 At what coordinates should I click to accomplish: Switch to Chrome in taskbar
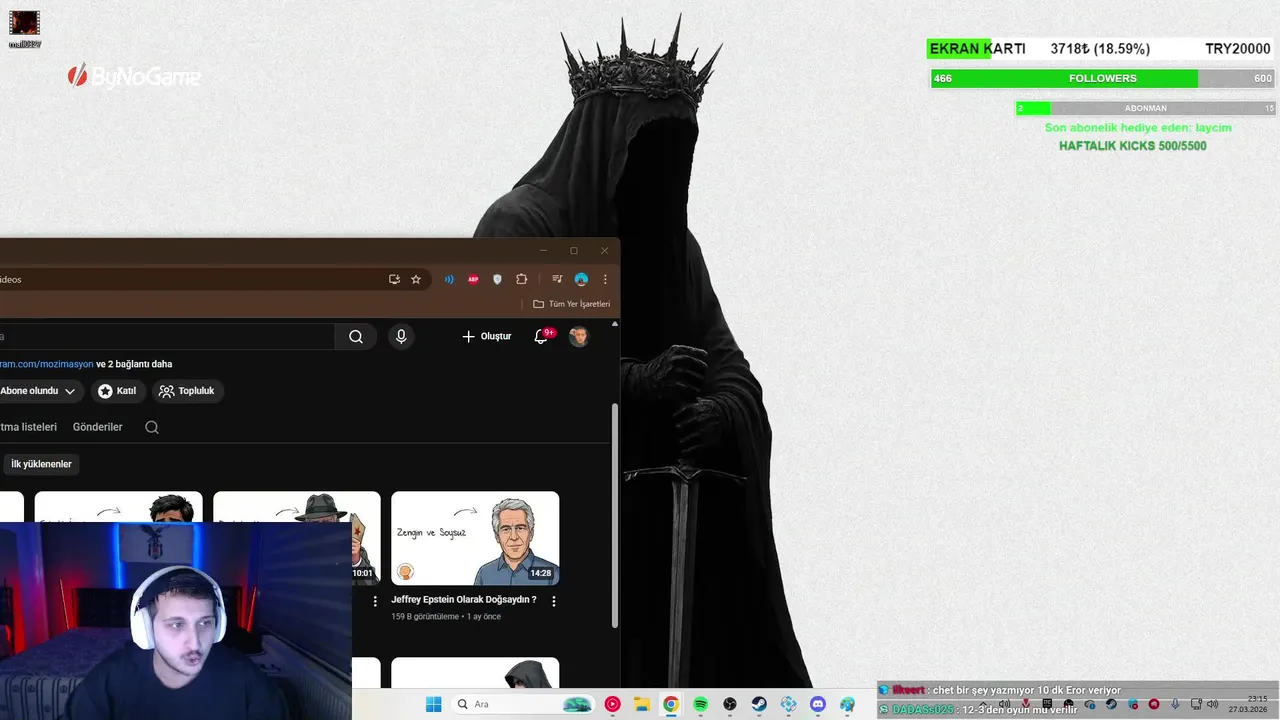[x=671, y=704]
